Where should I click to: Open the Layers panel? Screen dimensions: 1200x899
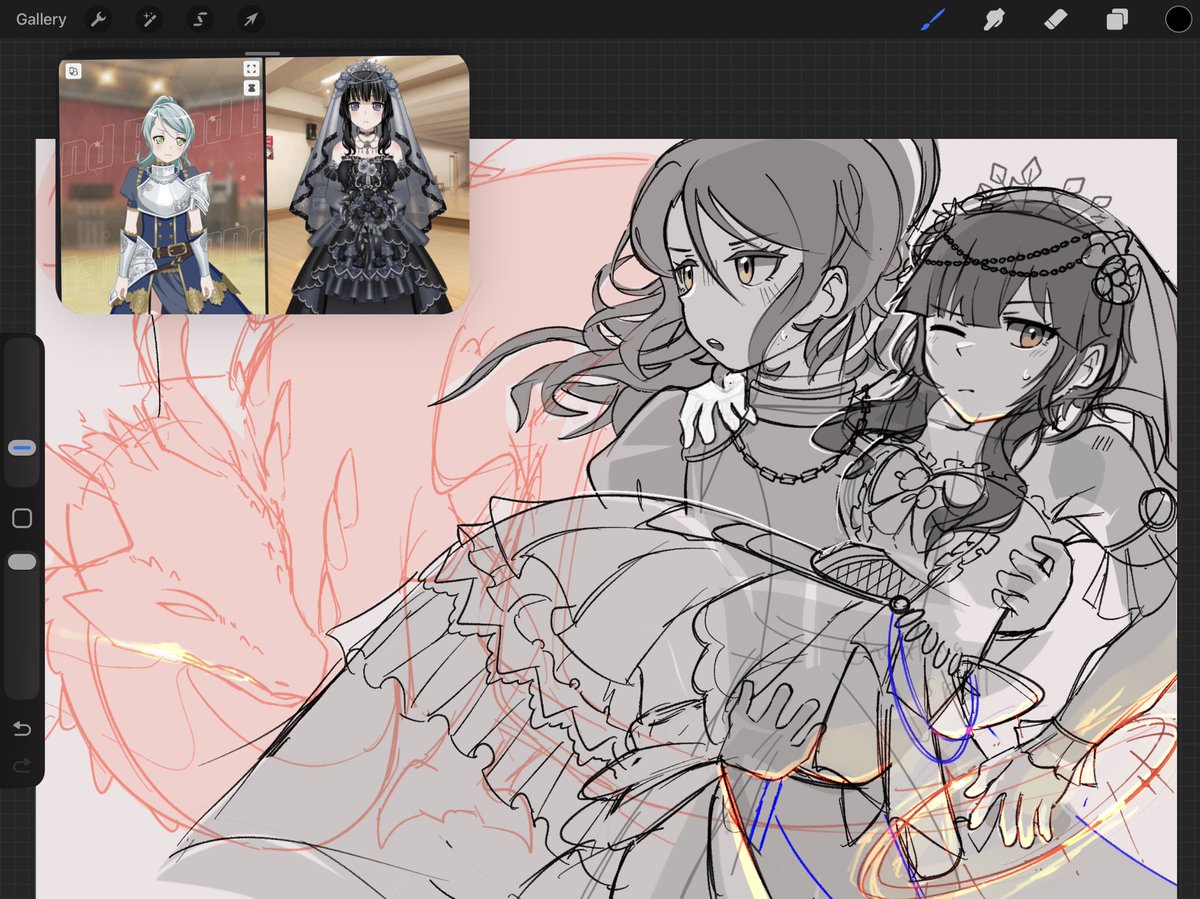tap(1117, 19)
